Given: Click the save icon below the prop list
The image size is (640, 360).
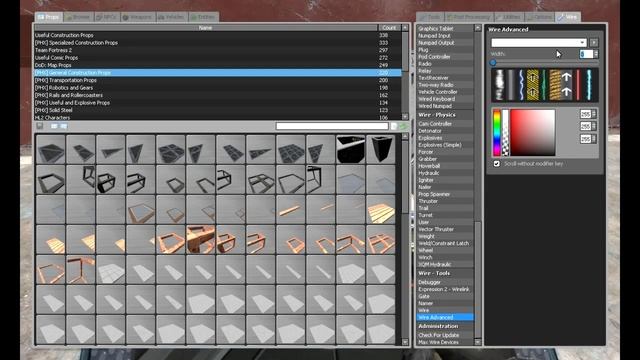Looking at the screenshot, I should [40, 126].
